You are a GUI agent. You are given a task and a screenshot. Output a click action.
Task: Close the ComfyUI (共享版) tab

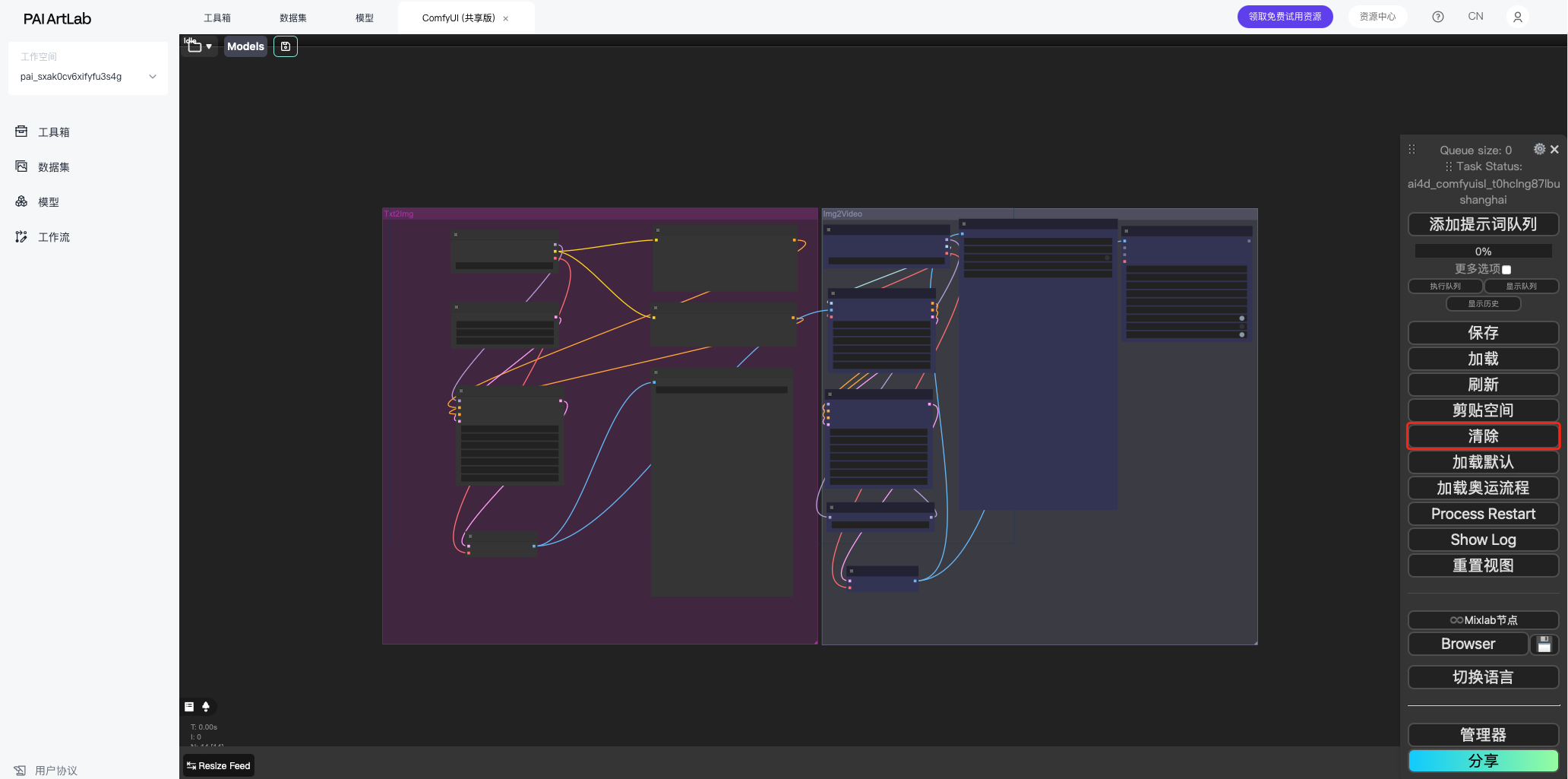506,18
